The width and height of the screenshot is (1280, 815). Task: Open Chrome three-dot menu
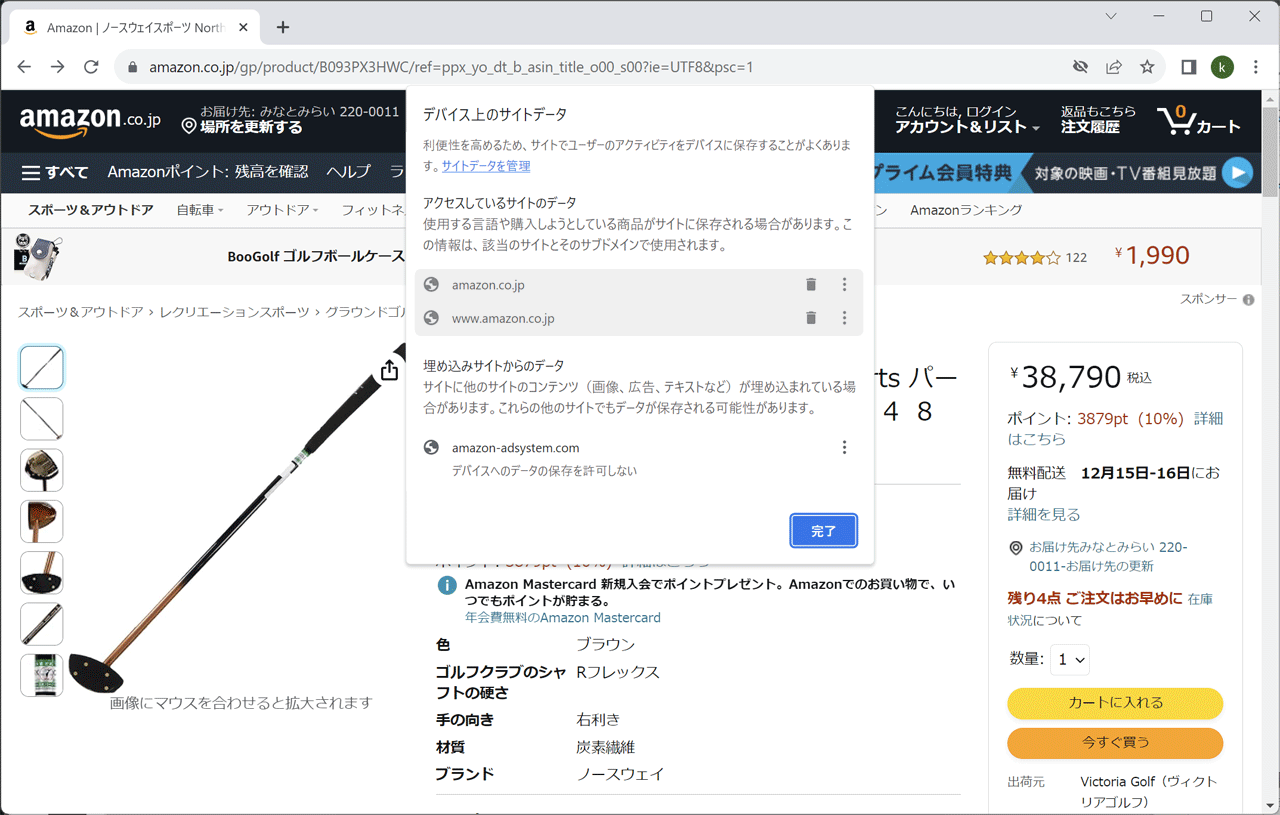(x=1255, y=67)
